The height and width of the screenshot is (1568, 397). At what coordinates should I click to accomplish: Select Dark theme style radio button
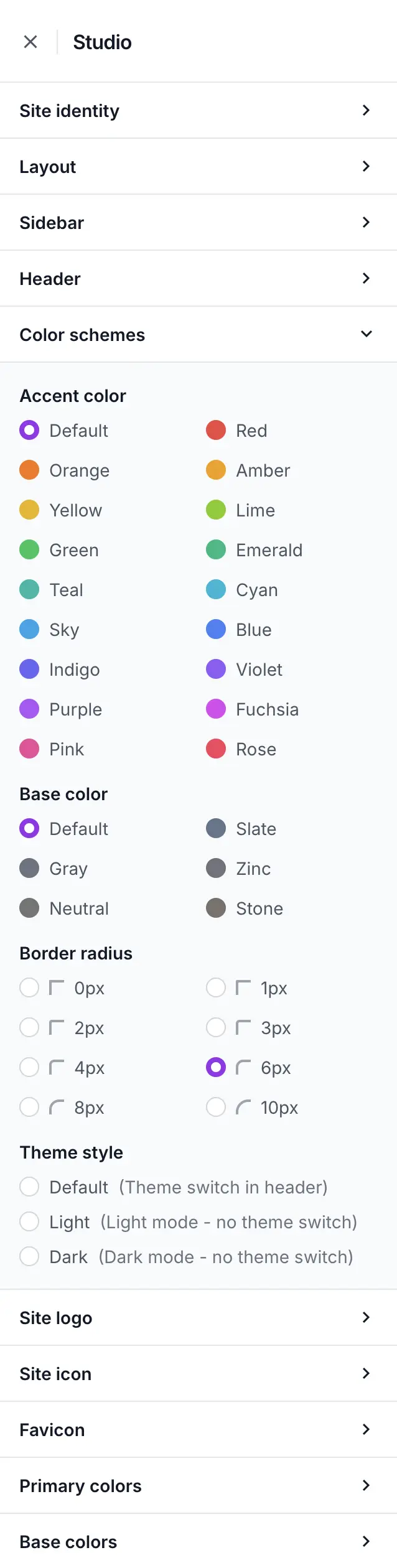coord(29,1256)
